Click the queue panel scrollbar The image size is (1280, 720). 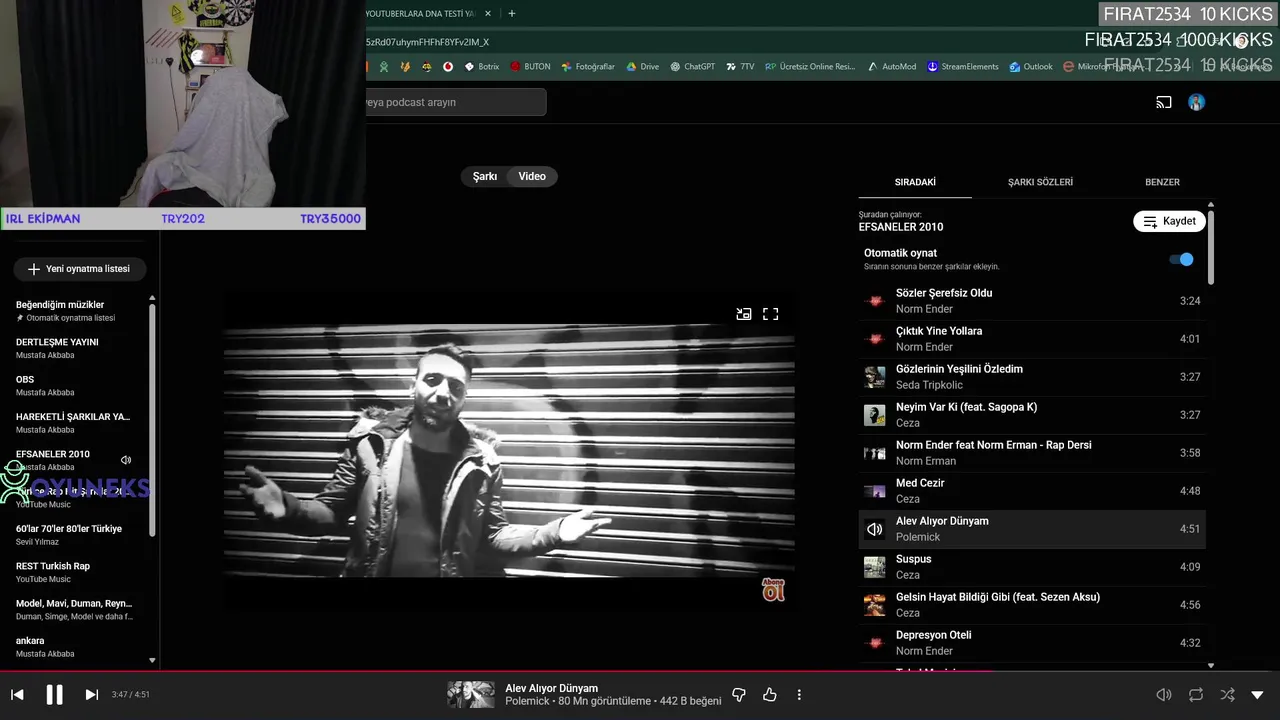coord(1211,247)
